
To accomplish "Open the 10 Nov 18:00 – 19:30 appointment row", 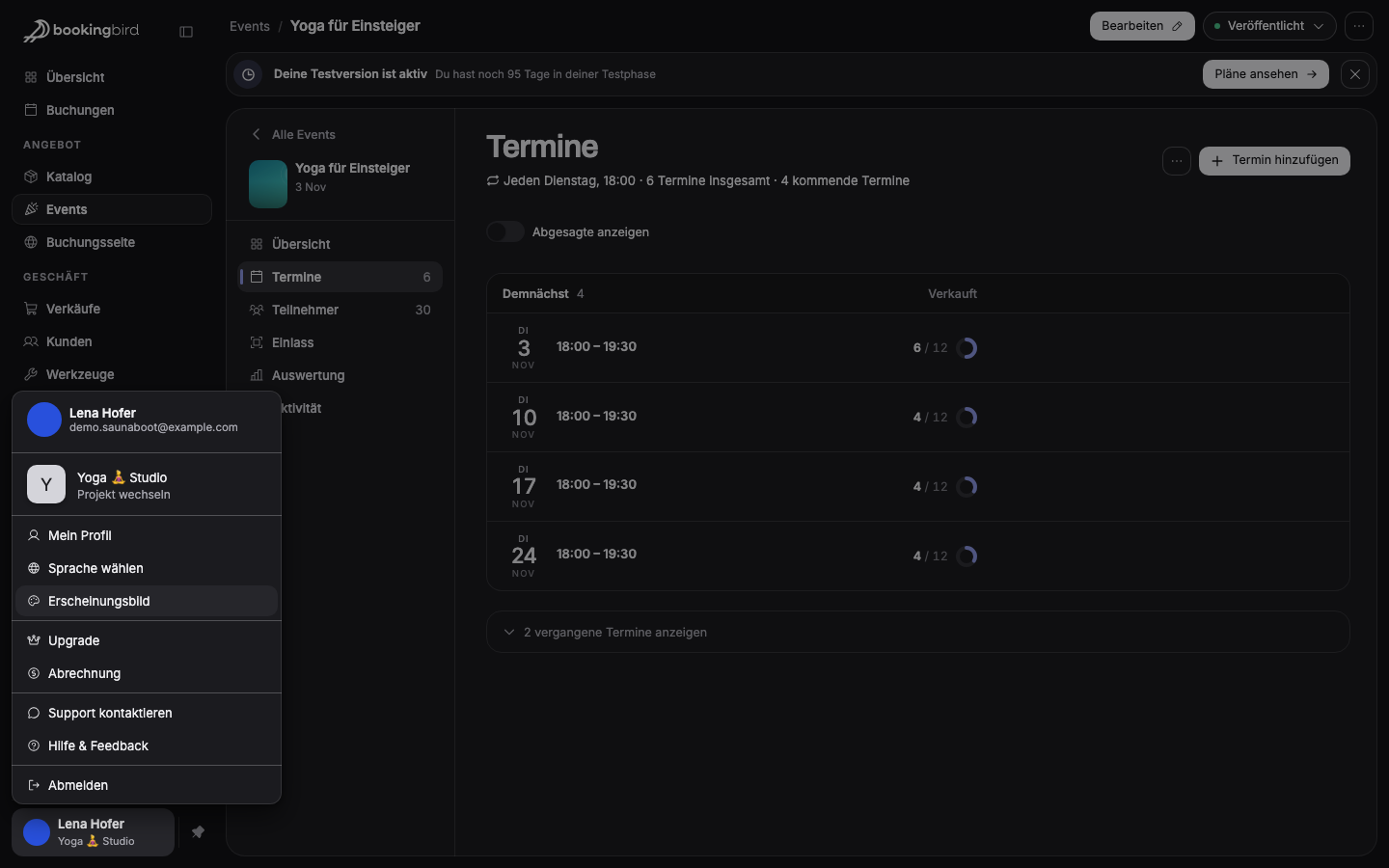I will point(918,418).
